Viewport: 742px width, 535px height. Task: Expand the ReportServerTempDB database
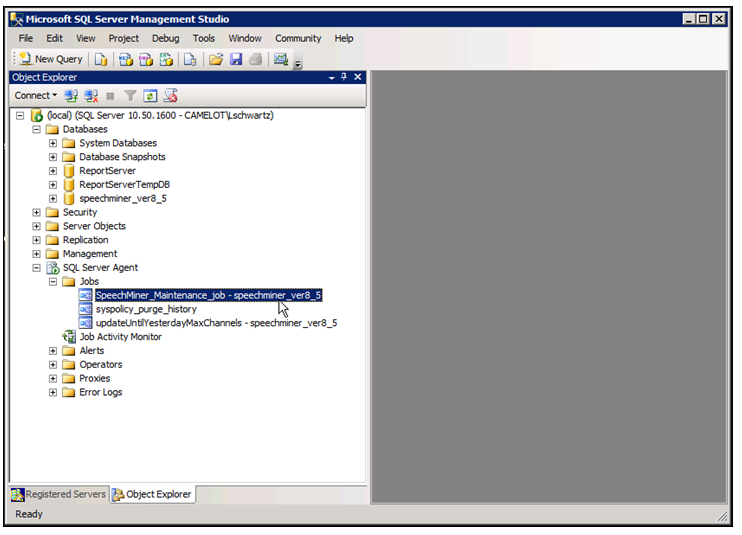click(53, 185)
